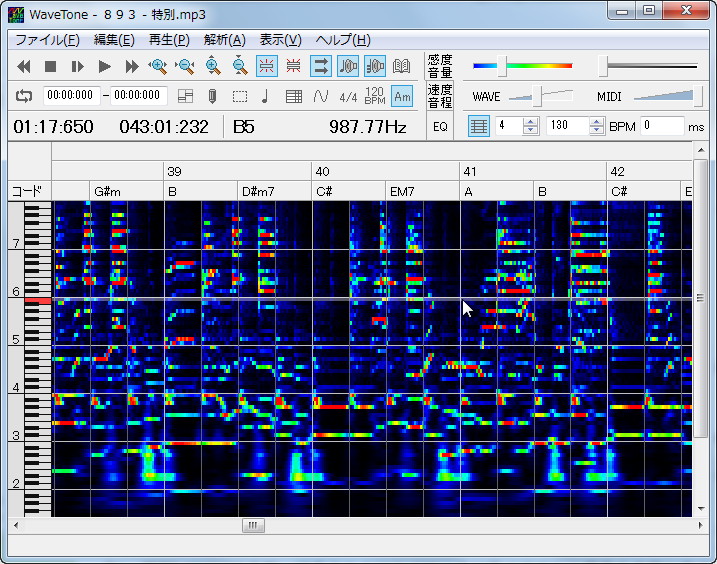Screen dimensions: 717x564
Task: Increase BPM with the up arrow
Action: click(x=597, y=122)
